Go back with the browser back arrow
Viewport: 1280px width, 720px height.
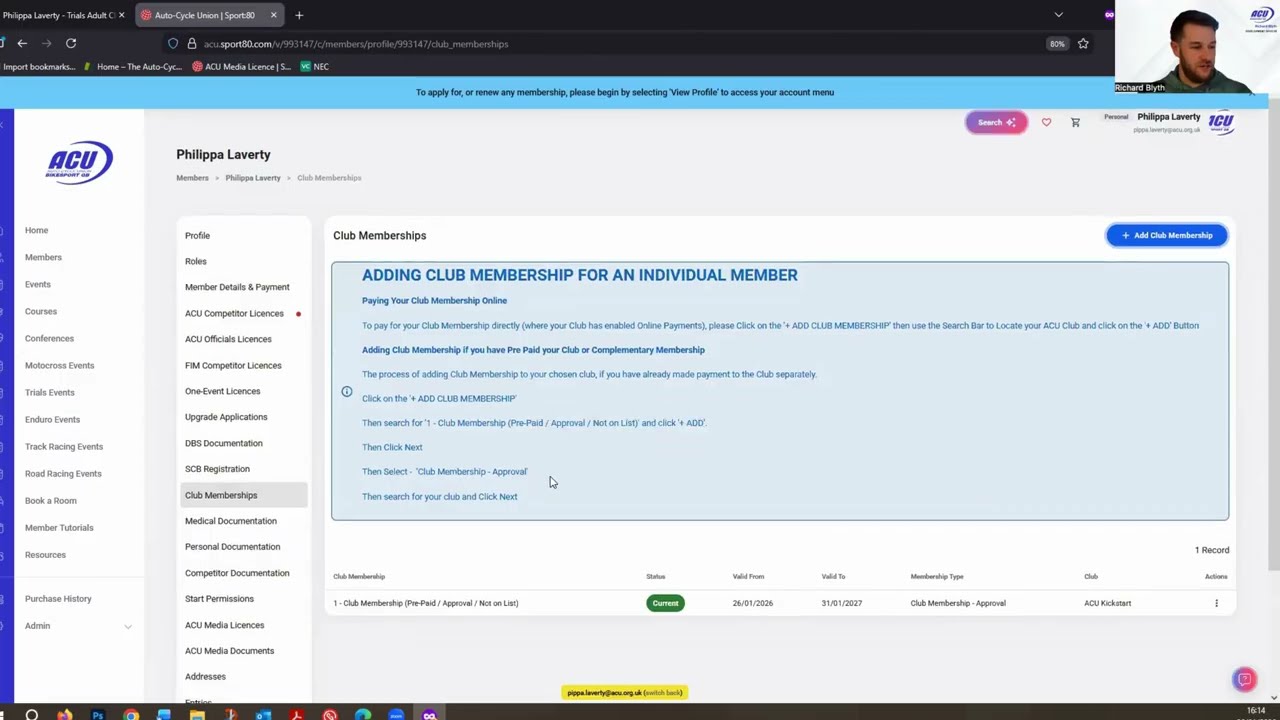coord(22,43)
